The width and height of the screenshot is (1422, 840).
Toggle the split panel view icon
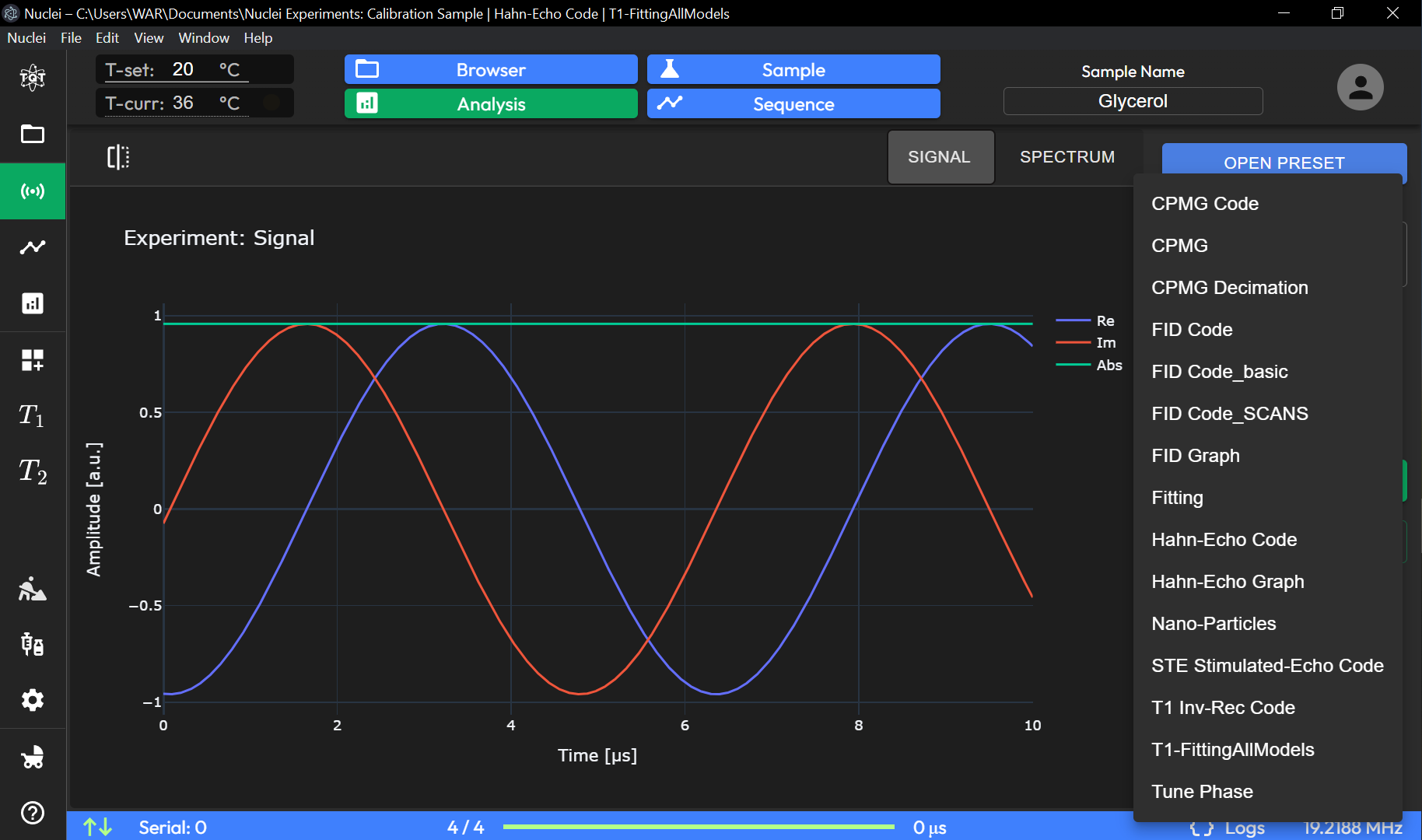coord(118,157)
